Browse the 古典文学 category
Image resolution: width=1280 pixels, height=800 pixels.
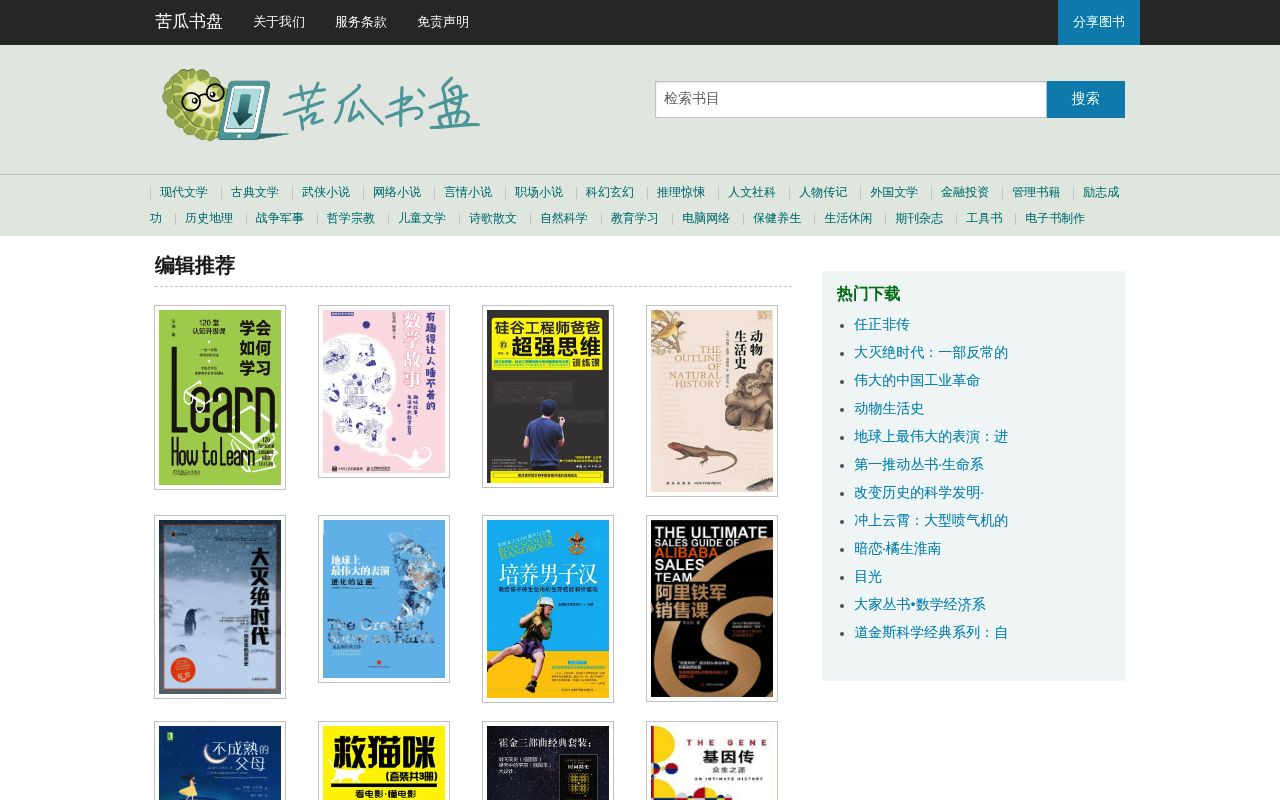(255, 192)
